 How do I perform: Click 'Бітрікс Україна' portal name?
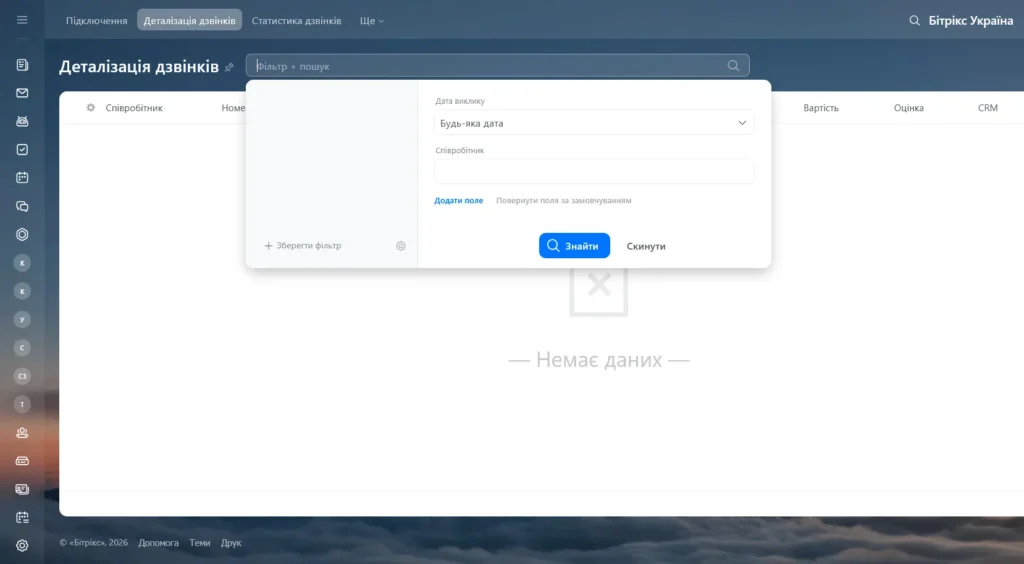click(970, 21)
